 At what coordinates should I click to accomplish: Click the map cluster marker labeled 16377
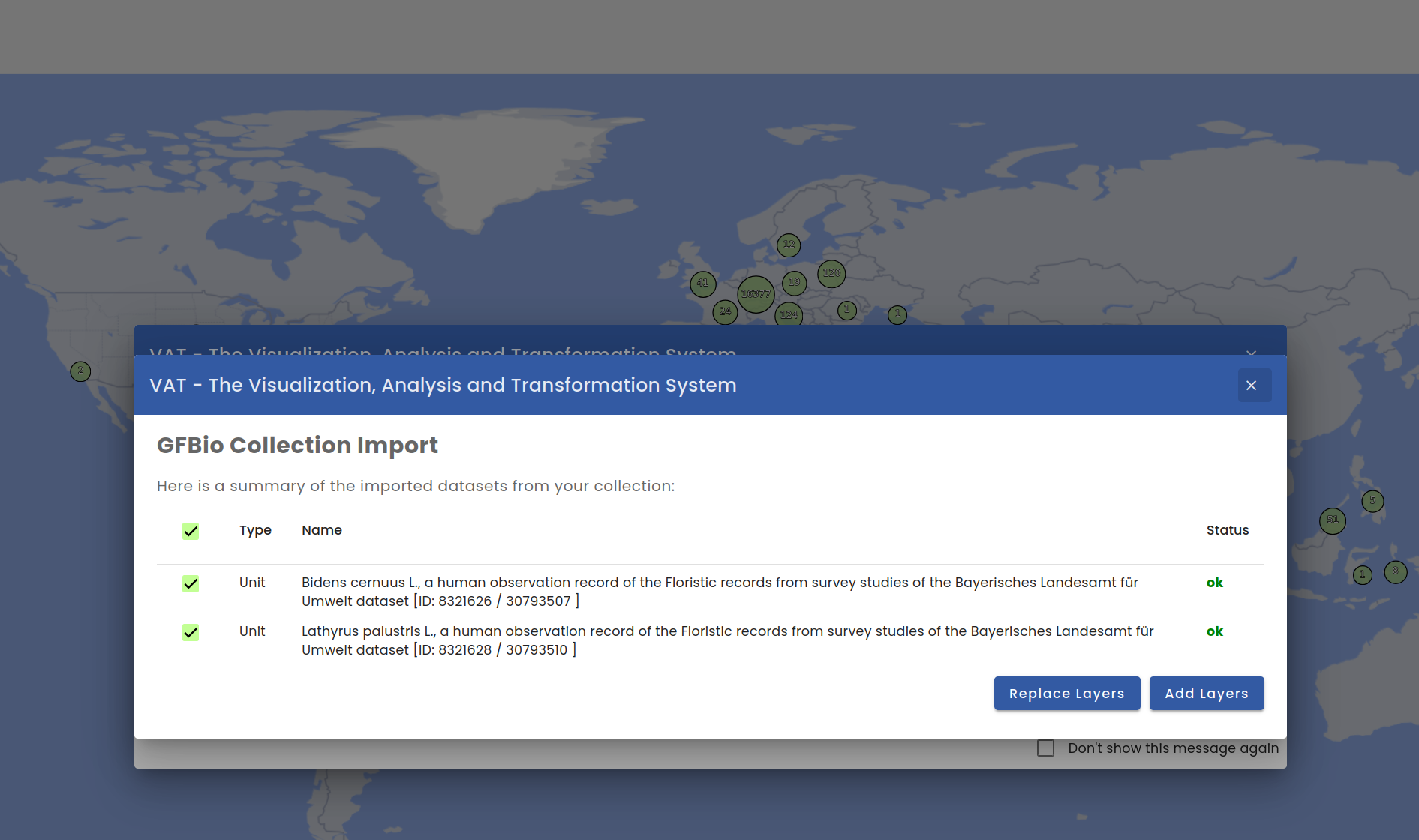tap(756, 294)
